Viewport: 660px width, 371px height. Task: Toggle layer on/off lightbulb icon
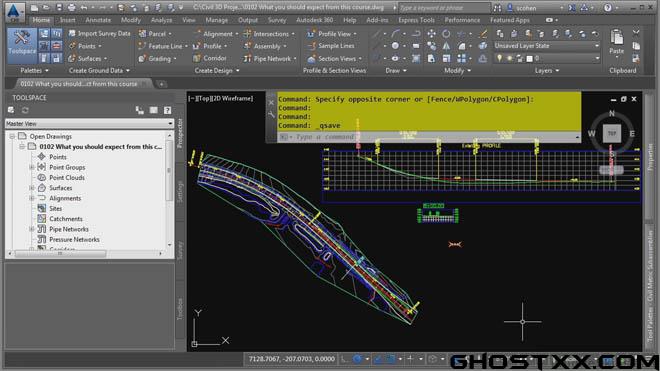coord(500,59)
